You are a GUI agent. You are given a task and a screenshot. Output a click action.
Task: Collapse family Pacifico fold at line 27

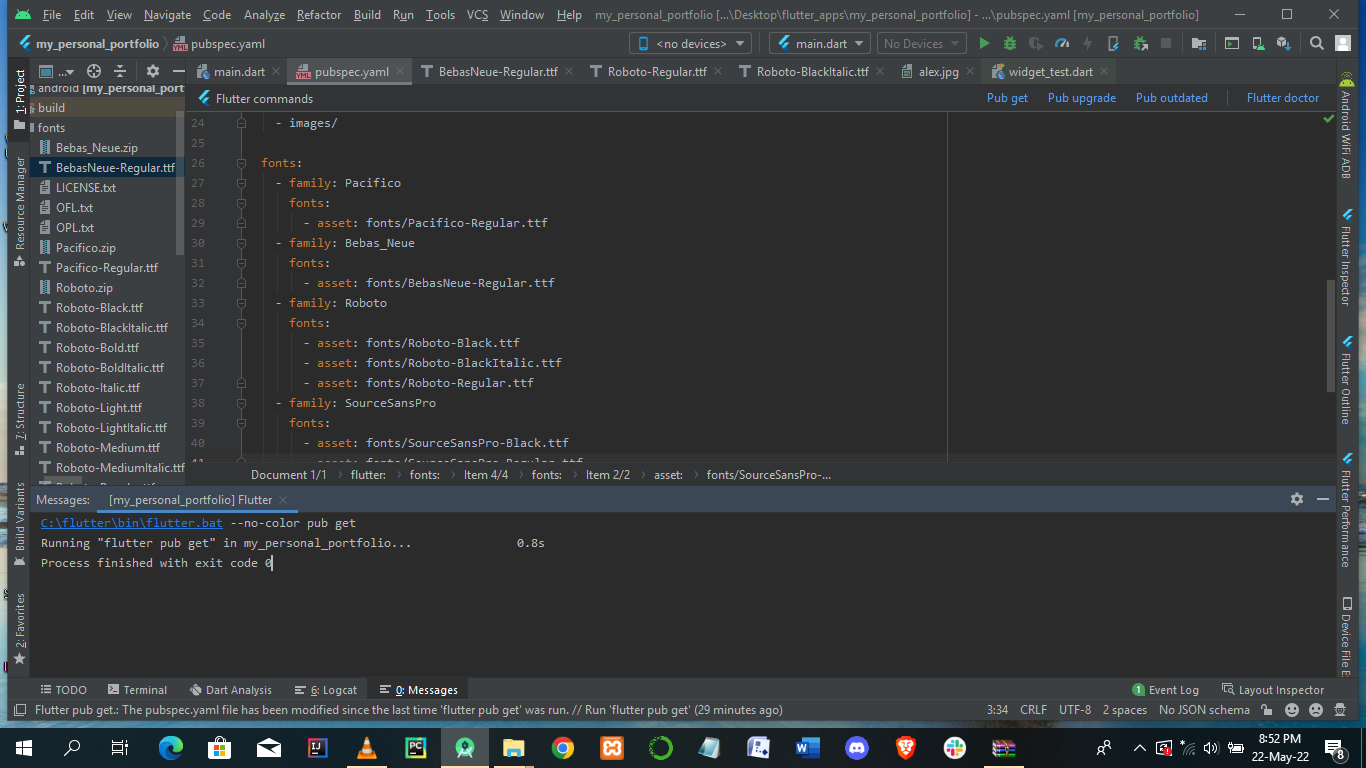(241, 183)
